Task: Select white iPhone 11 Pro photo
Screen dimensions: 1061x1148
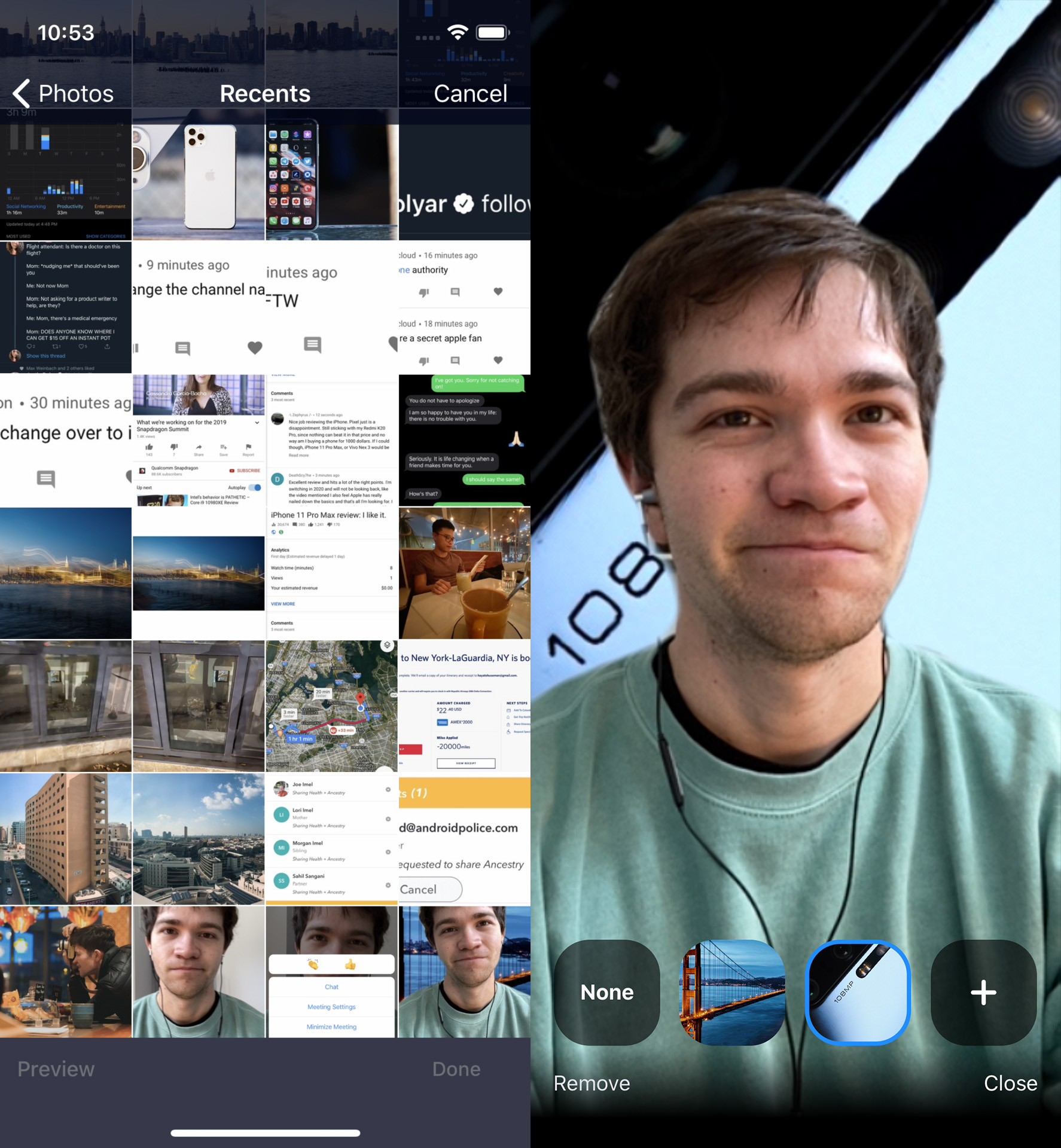Action: [x=199, y=175]
